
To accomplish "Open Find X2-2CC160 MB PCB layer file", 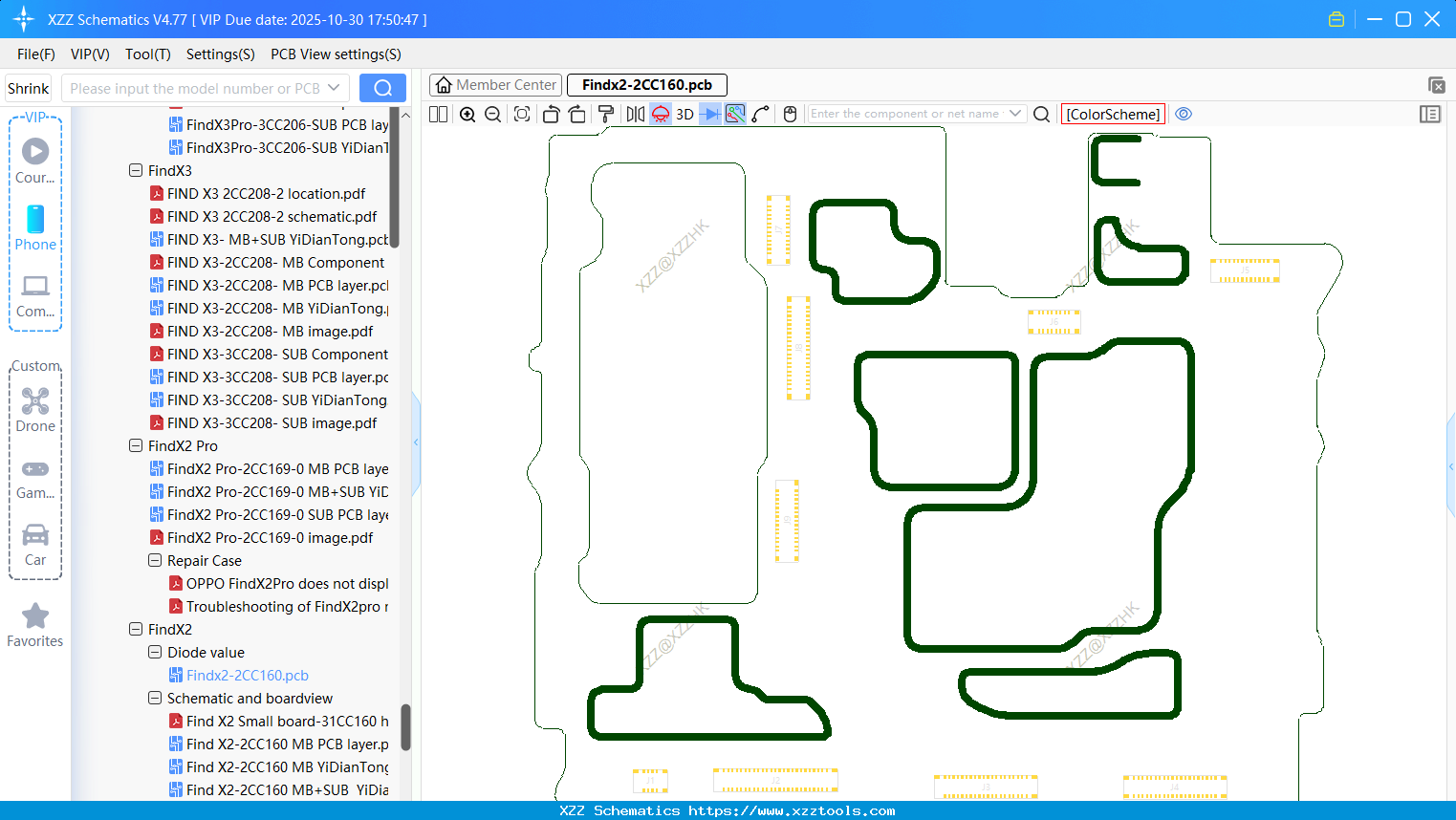I will pos(287,744).
